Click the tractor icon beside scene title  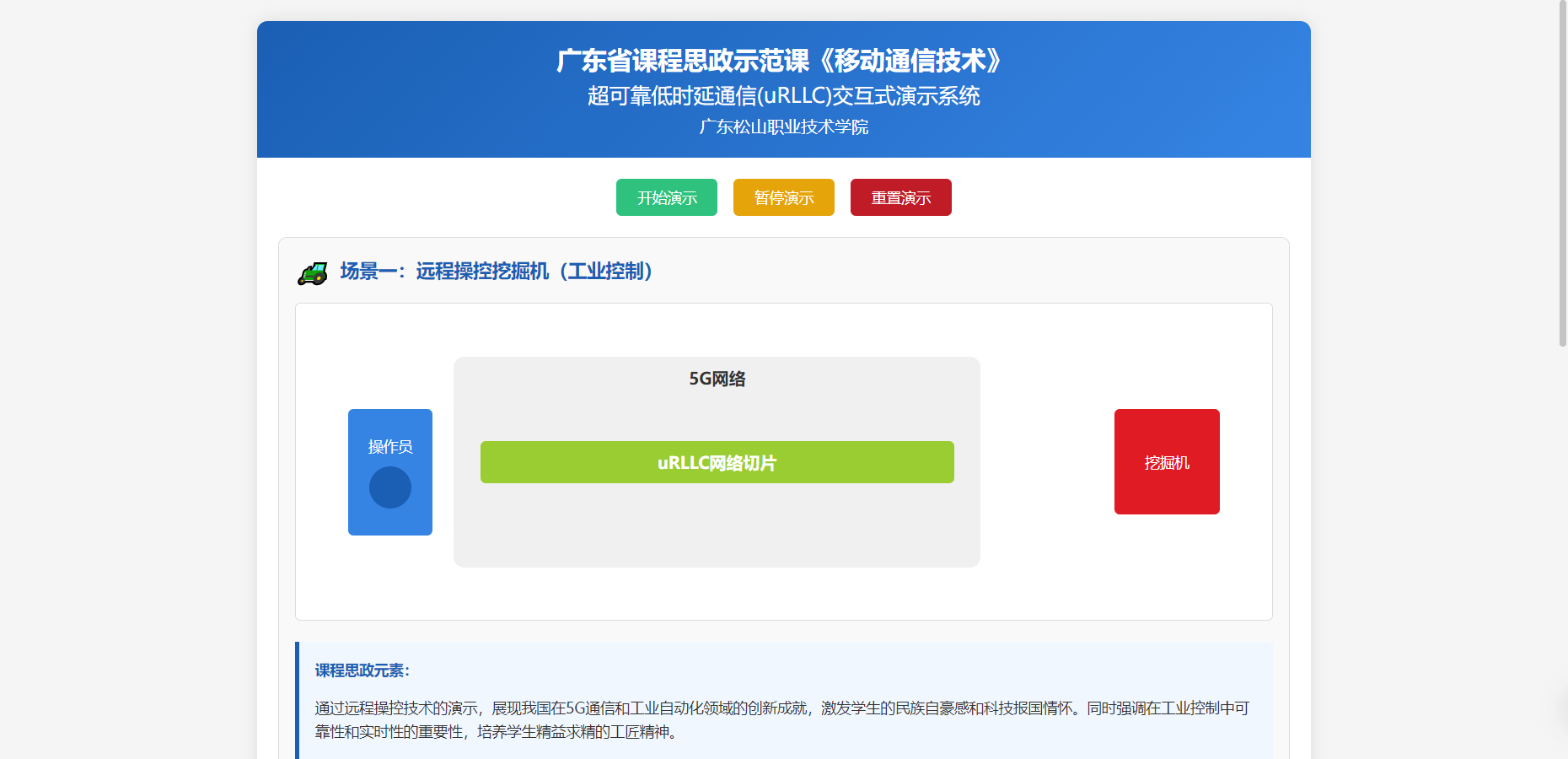pyautogui.click(x=313, y=273)
